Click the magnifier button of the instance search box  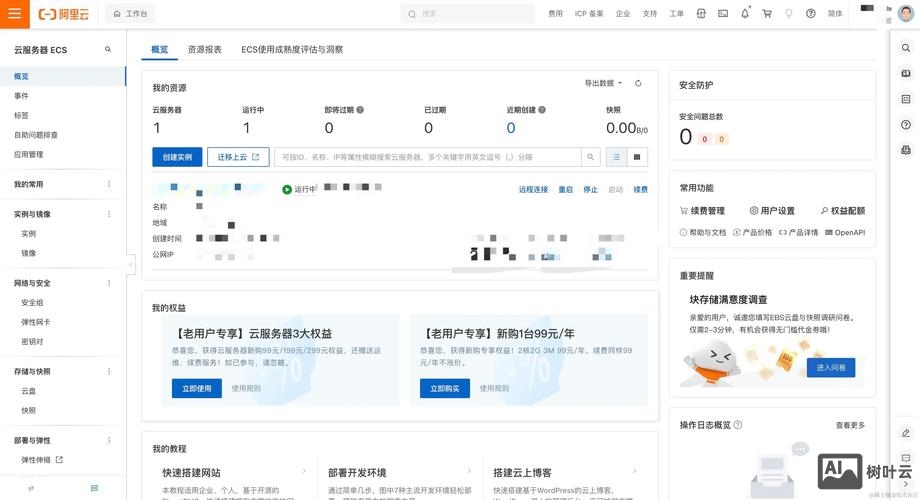pos(590,157)
